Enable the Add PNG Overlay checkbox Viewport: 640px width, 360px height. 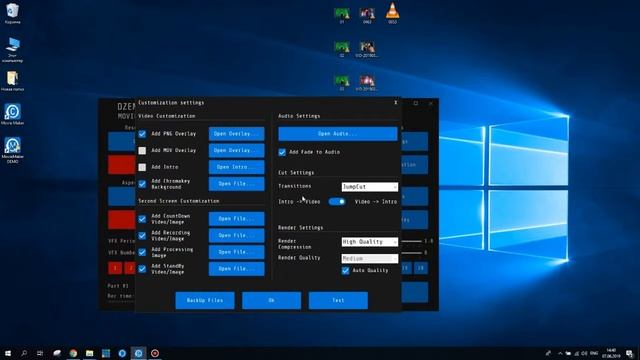tap(142, 134)
